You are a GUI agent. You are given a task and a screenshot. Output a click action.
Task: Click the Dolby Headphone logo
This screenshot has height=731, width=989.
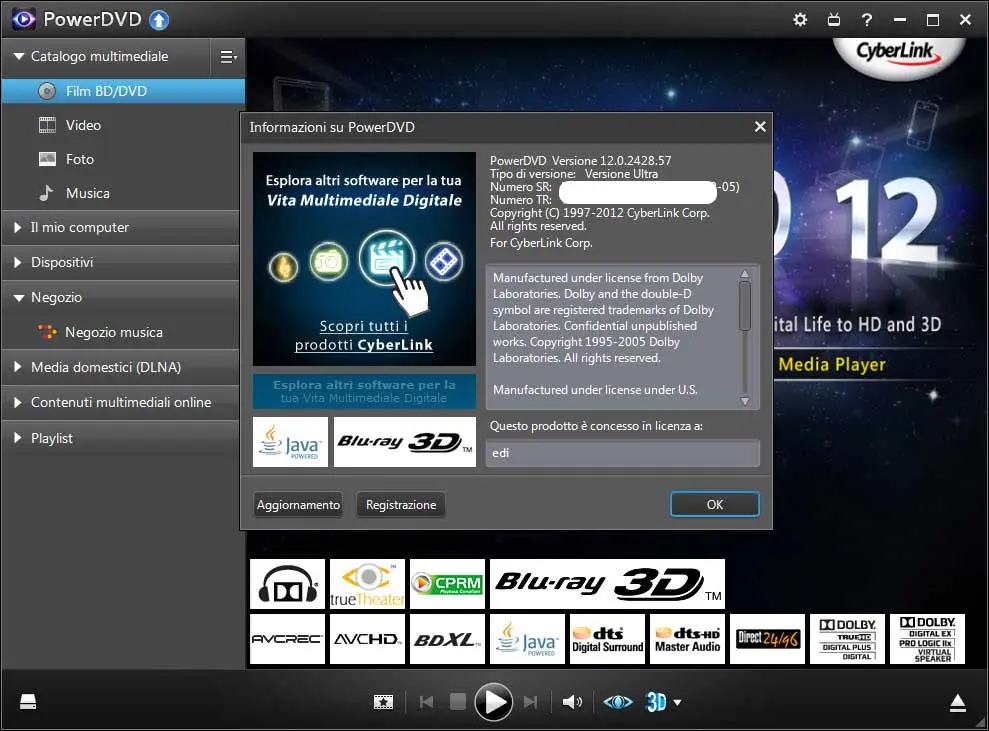[288, 584]
